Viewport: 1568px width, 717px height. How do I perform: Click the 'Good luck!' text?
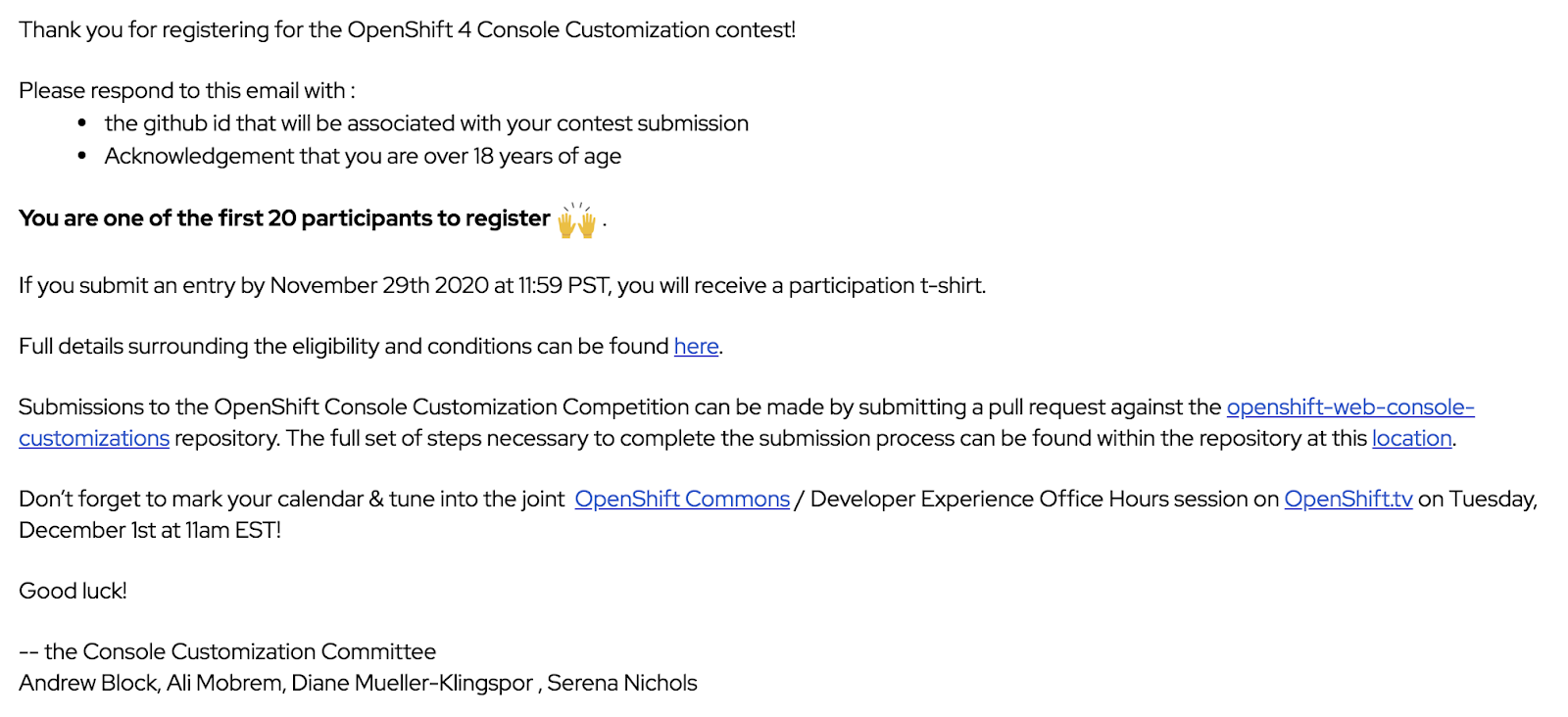[x=73, y=591]
